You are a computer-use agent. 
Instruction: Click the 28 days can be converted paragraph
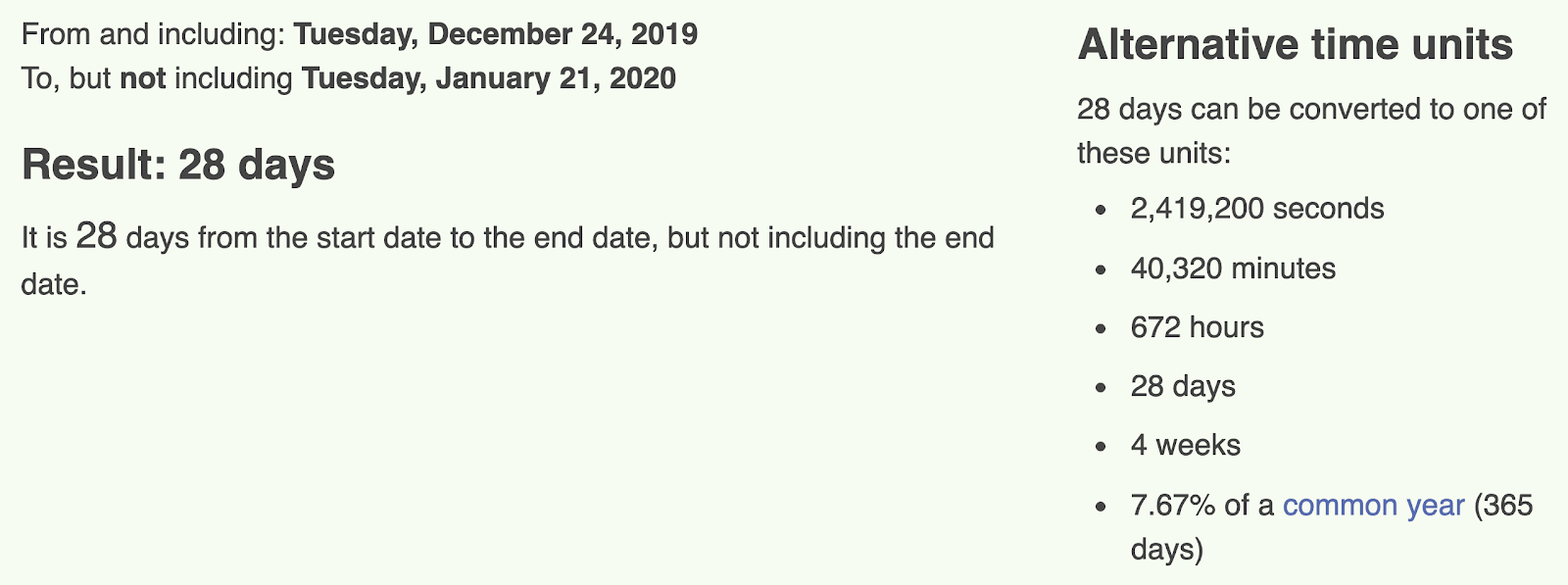pos(1311,131)
